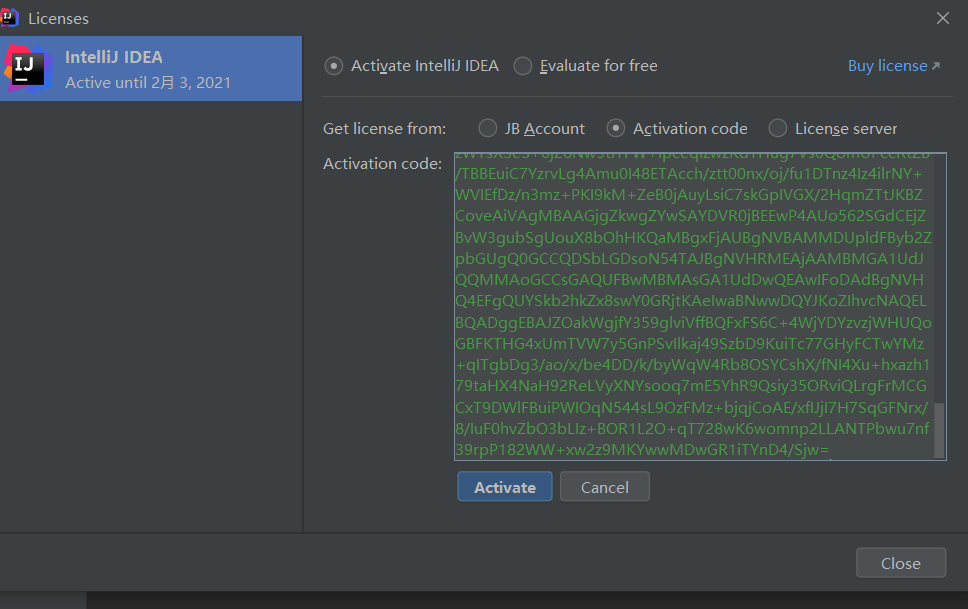
Task: Click the 'Activation code:' label
Action: coord(383,164)
